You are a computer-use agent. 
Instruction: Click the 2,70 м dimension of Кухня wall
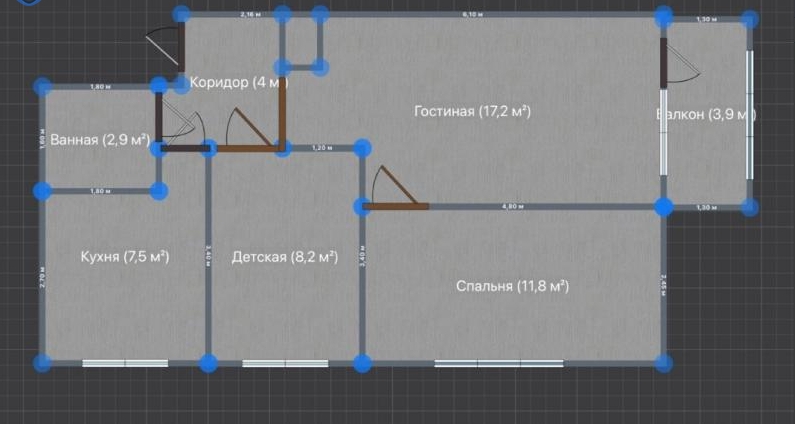(x=43, y=277)
